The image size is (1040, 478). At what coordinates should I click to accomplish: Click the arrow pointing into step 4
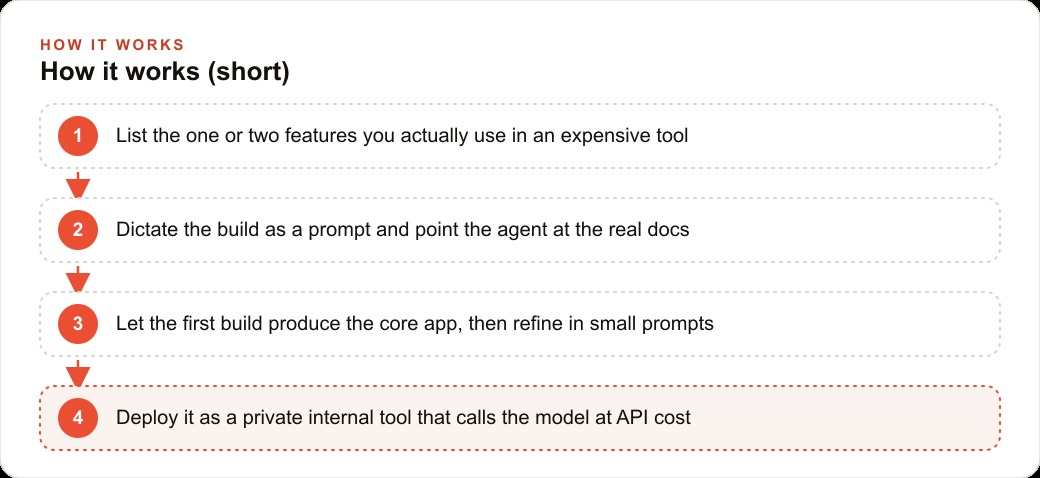point(78,373)
